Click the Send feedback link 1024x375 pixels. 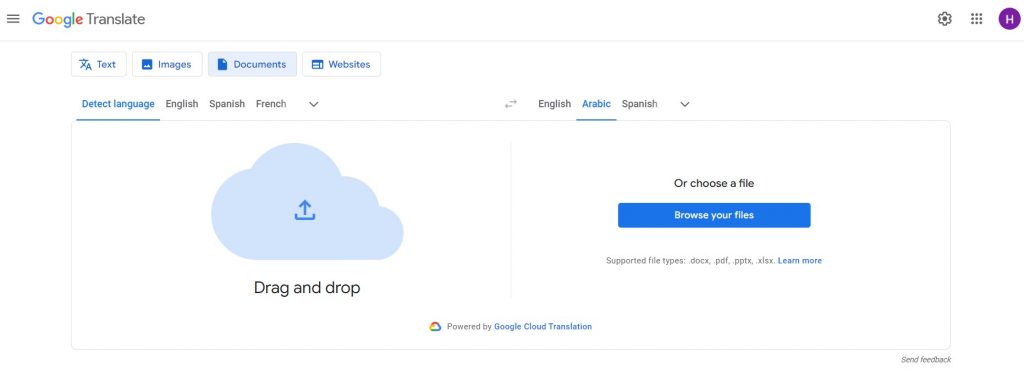pyautogui.click(x=925, y=360)
